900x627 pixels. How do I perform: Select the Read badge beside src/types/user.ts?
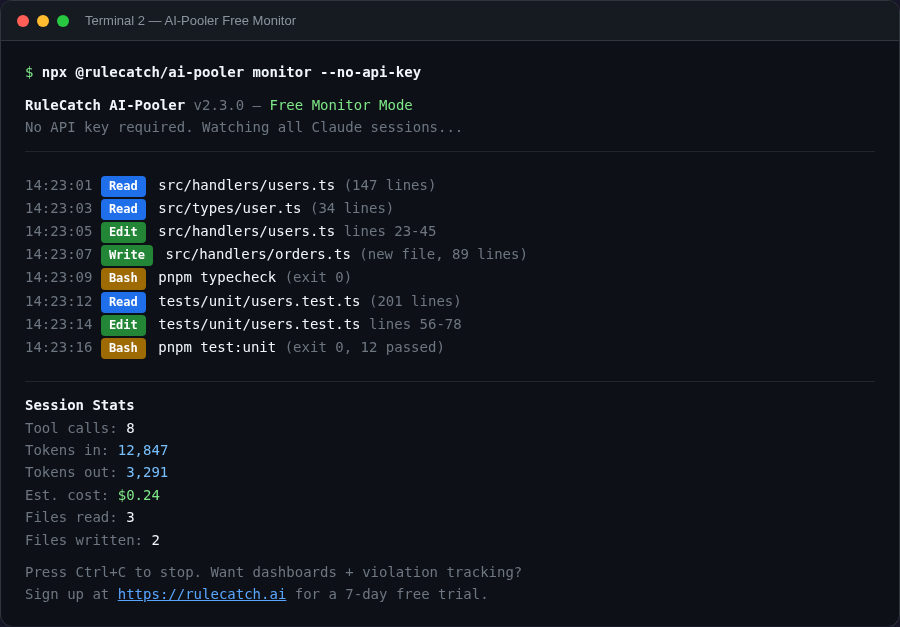tap(123, 208)
